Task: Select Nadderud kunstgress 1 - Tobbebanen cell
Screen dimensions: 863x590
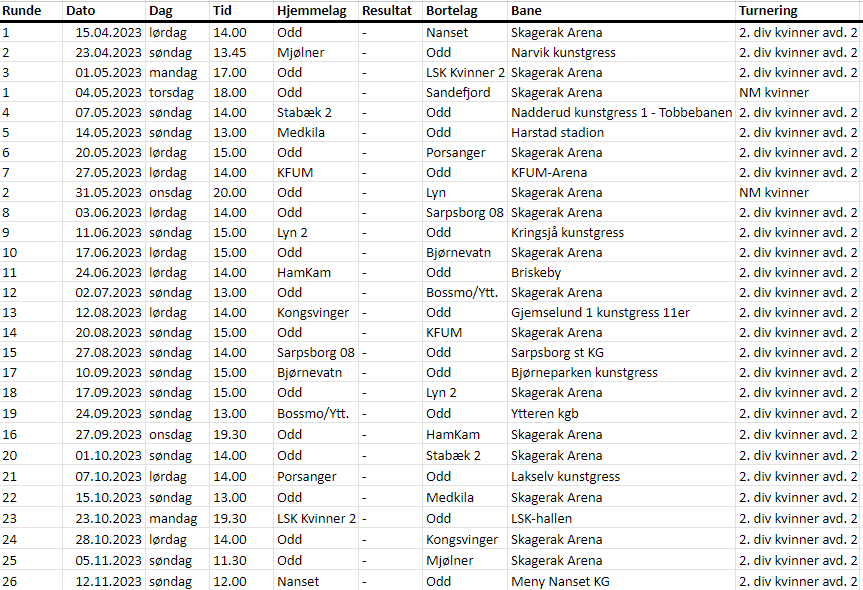Action: 621,113
